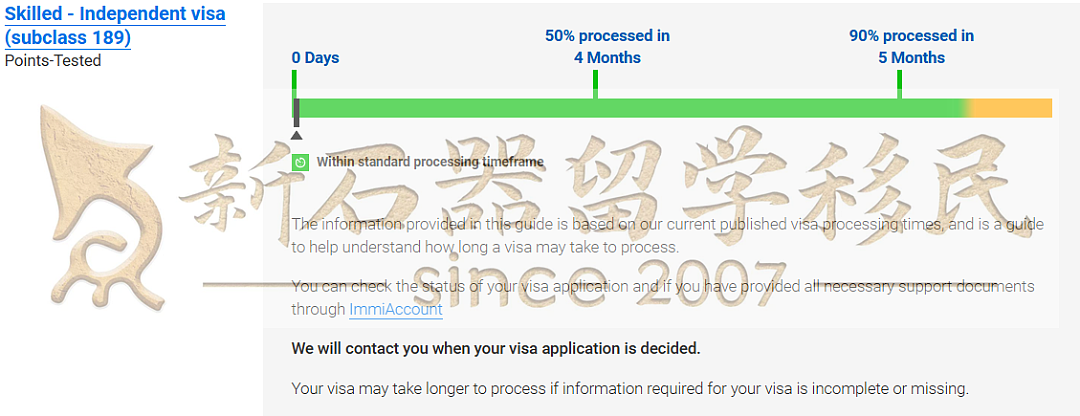This screenshot has width=1080, height=416.
Task: Click the "Your visa may take longer" sentence
Action: [630, 388]
